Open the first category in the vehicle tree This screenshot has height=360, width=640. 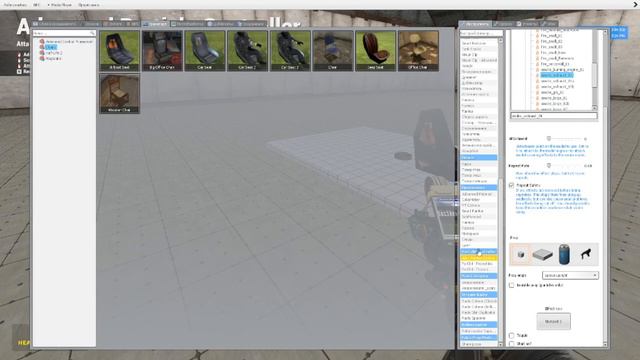[69, 42]
